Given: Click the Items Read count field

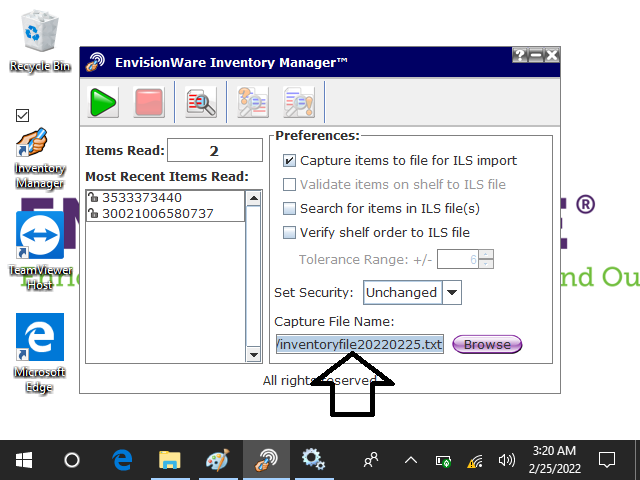Looking at the screenshot, I should point(215,150).
